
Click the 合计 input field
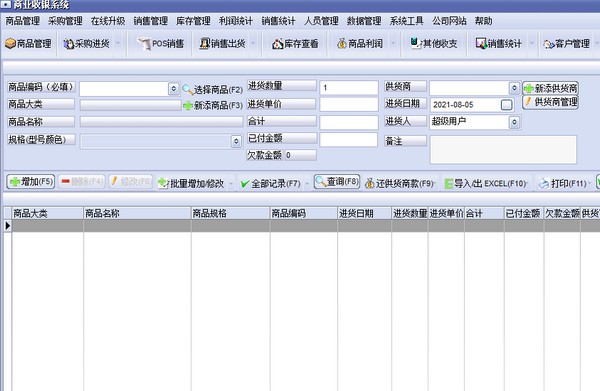(x=349, y=122)
